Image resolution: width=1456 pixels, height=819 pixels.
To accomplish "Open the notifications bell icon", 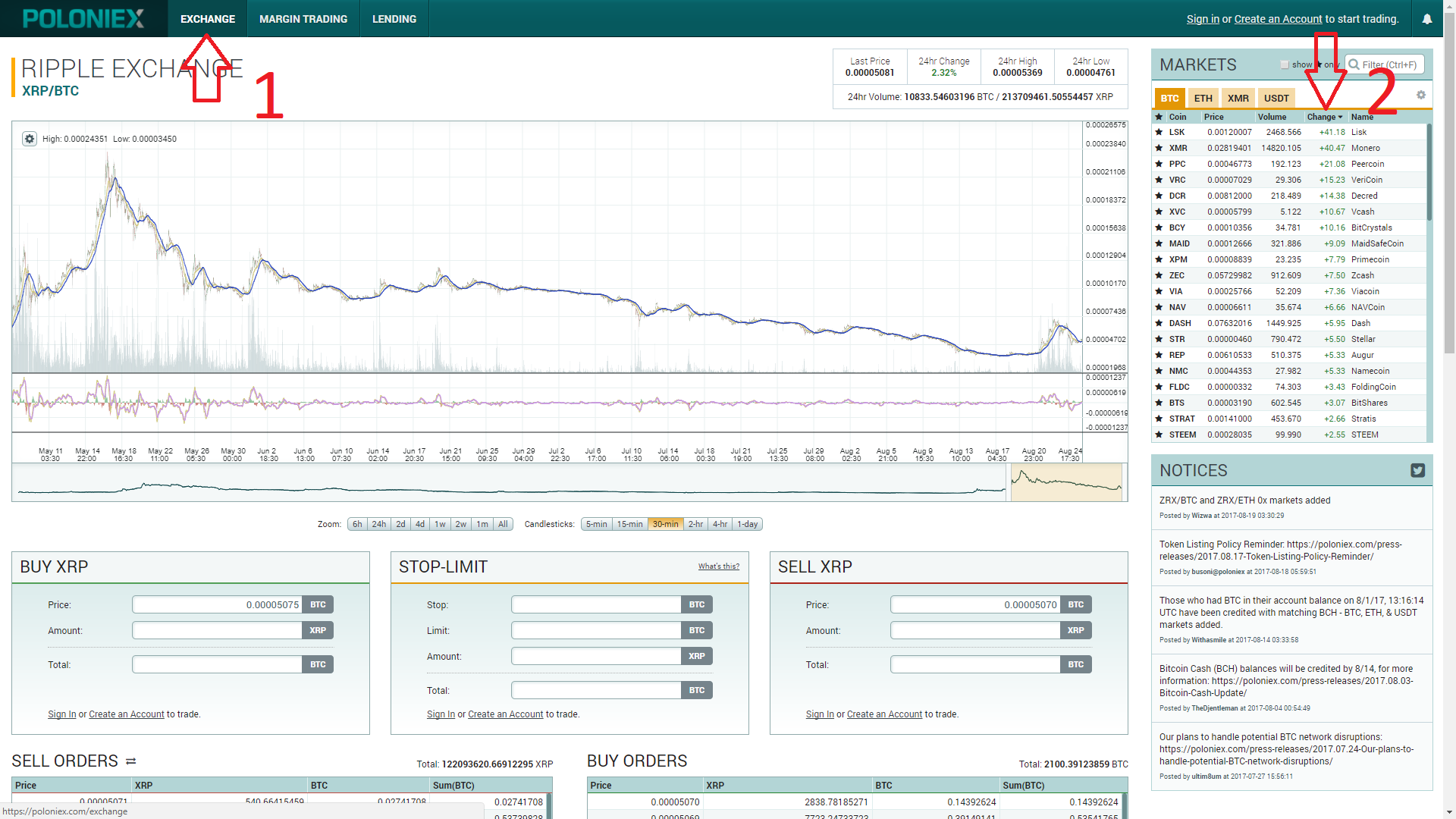I will pyautogui.click(x=1427, y=19).
